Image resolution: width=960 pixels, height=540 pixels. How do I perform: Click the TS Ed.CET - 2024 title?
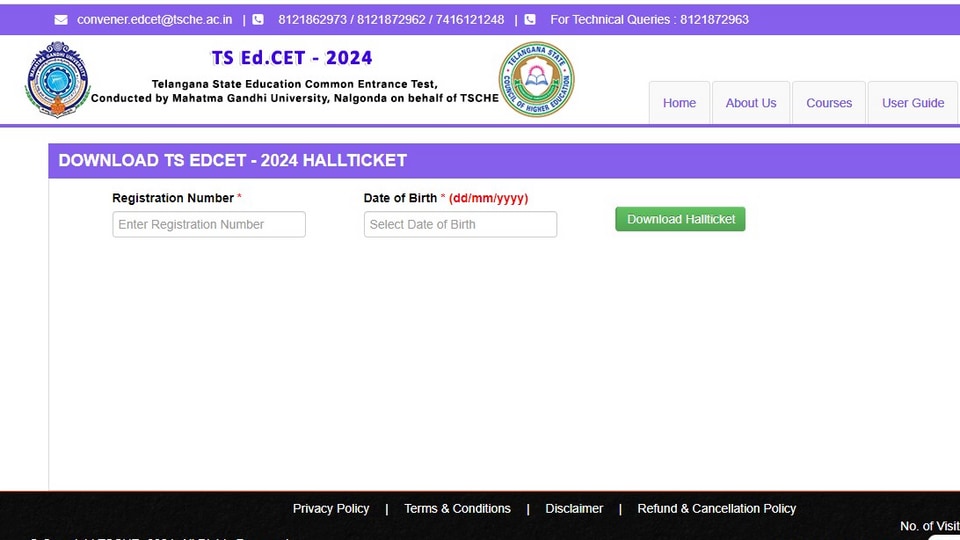point(291,58)
